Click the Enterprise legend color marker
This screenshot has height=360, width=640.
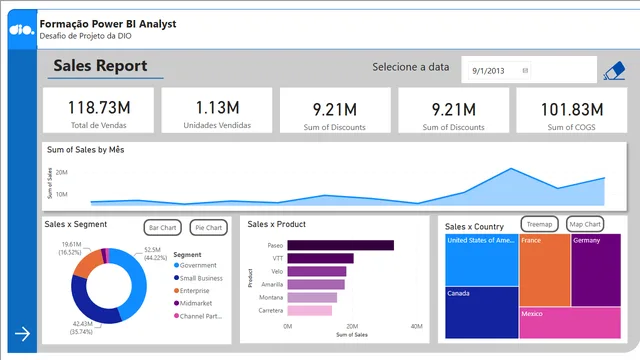coord(176,291)
